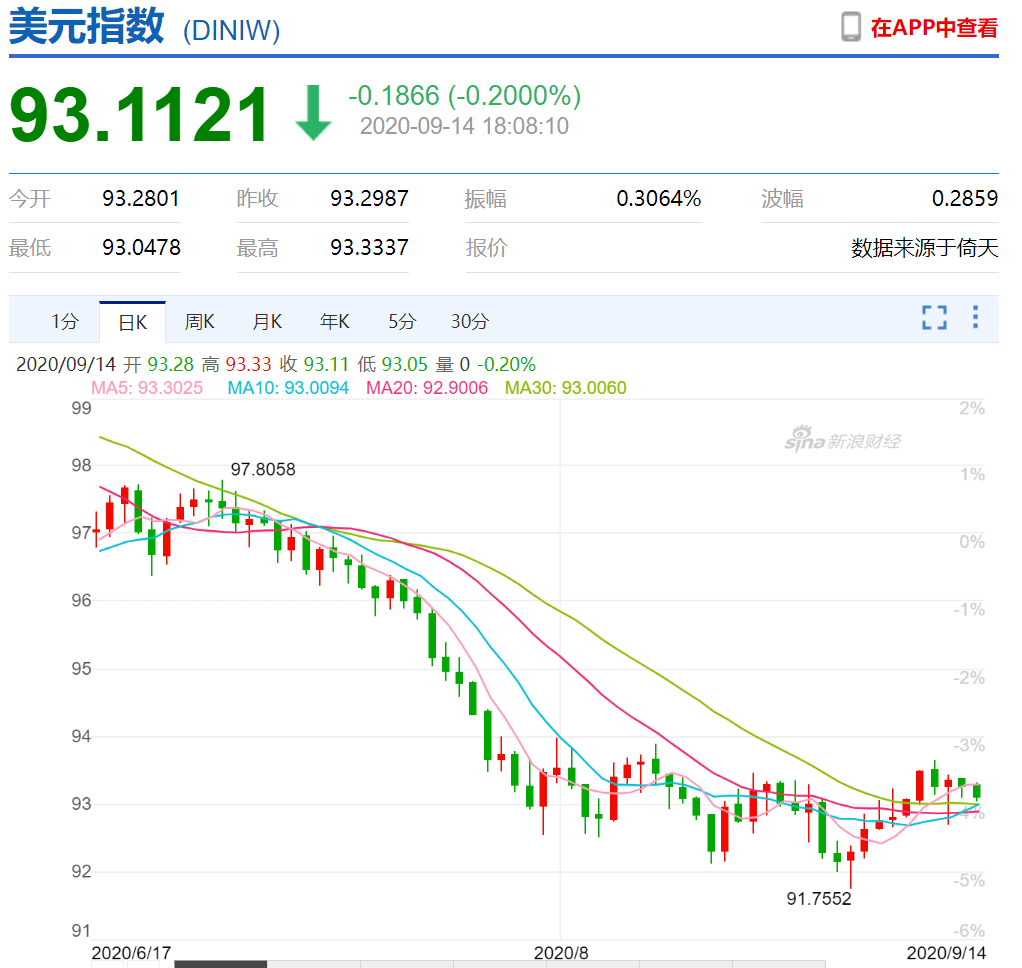The width and height of the screenshot is (1022, 968).
Task: Switch to the 1分 chart tab
Action: tap(64, 322)
